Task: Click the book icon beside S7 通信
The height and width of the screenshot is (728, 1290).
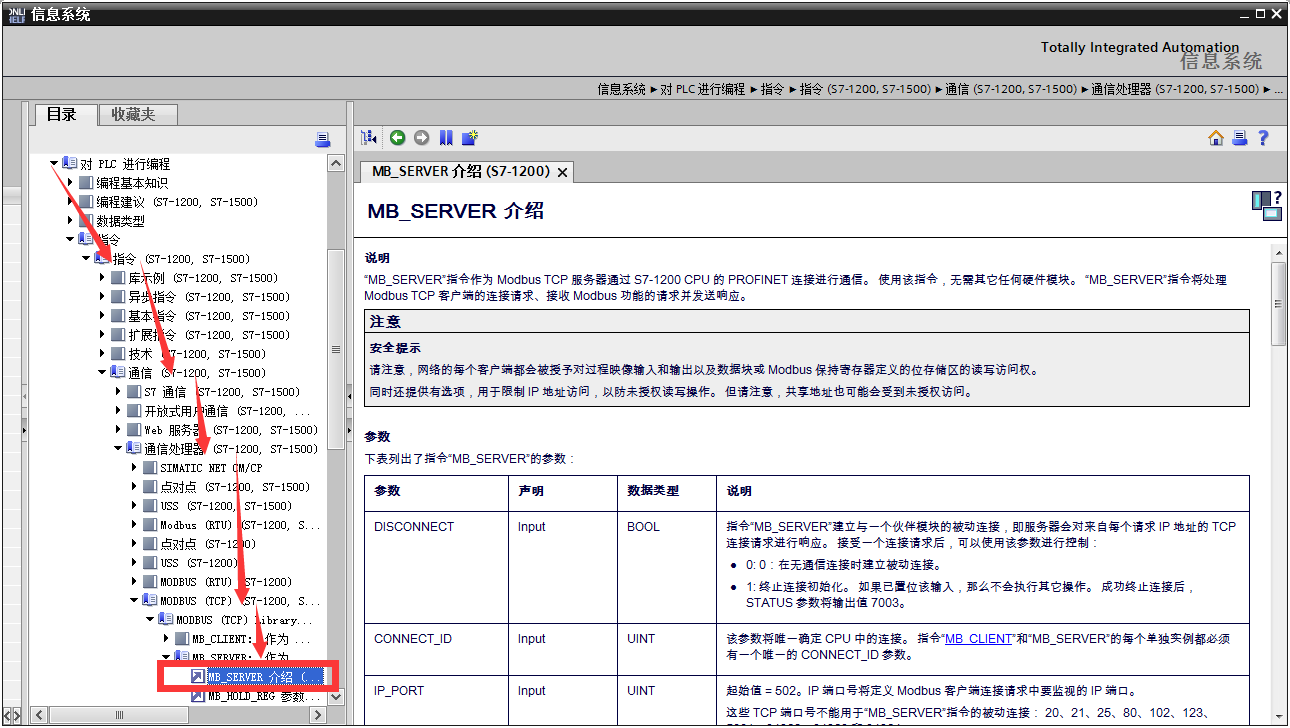Action: pyautogui.click(x=134, y=392)
